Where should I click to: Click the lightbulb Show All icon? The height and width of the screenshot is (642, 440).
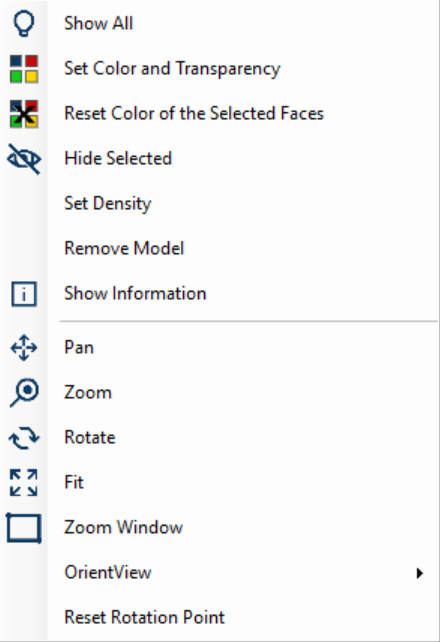tap(24, 23)
